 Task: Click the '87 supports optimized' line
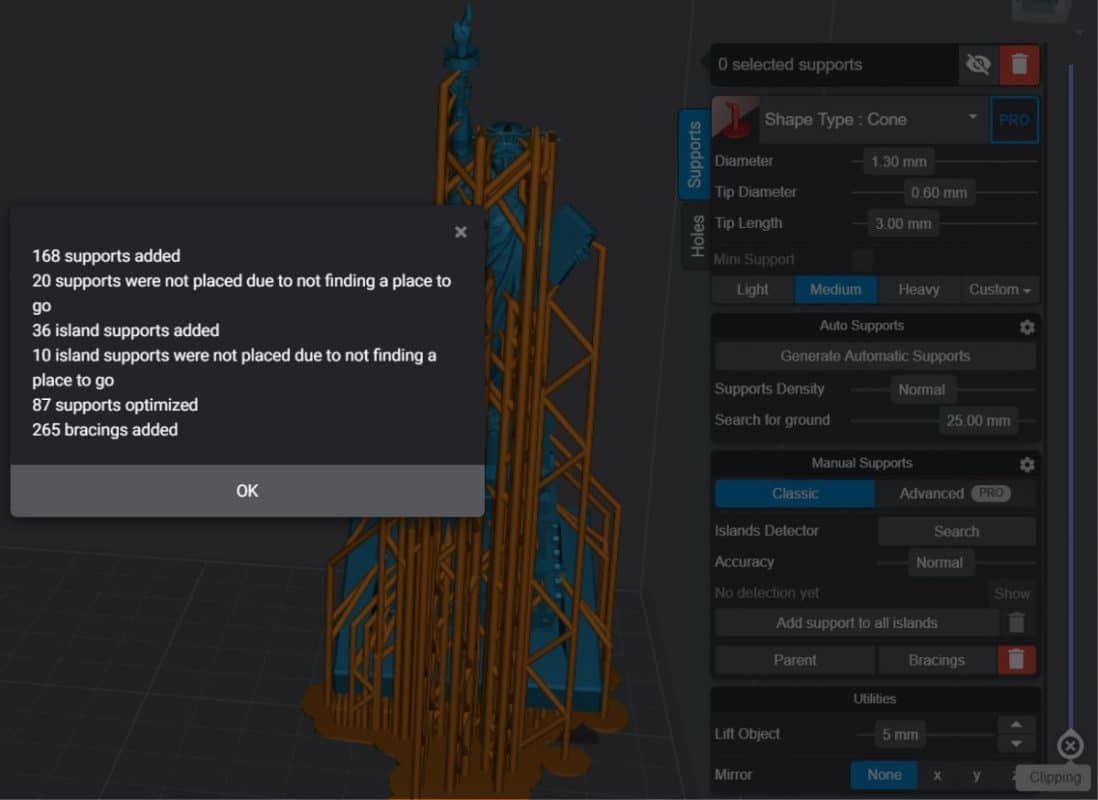click(x=115, y=405)
